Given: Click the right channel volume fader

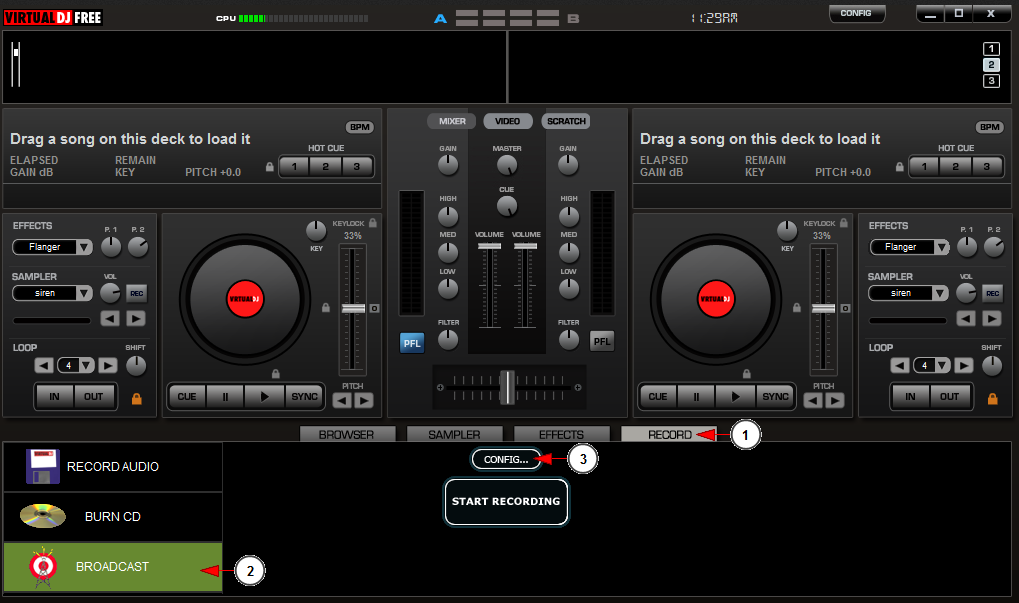Looking at the screenshot, I should (526, 246).
